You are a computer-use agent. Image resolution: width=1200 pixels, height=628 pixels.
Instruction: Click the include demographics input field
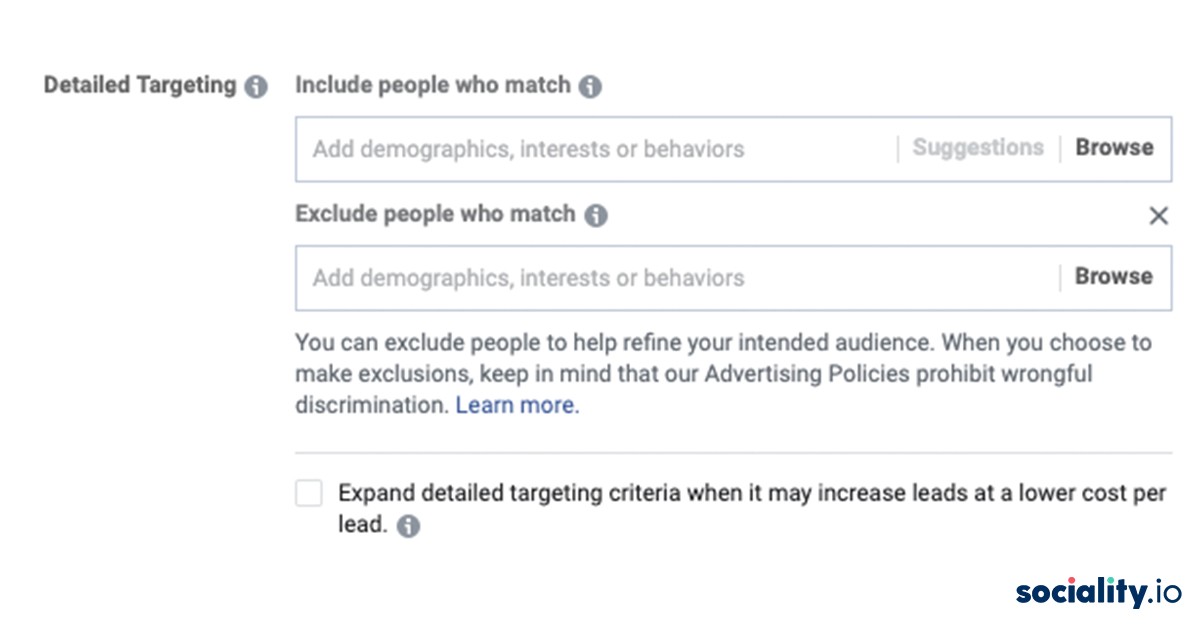[600, 148]
